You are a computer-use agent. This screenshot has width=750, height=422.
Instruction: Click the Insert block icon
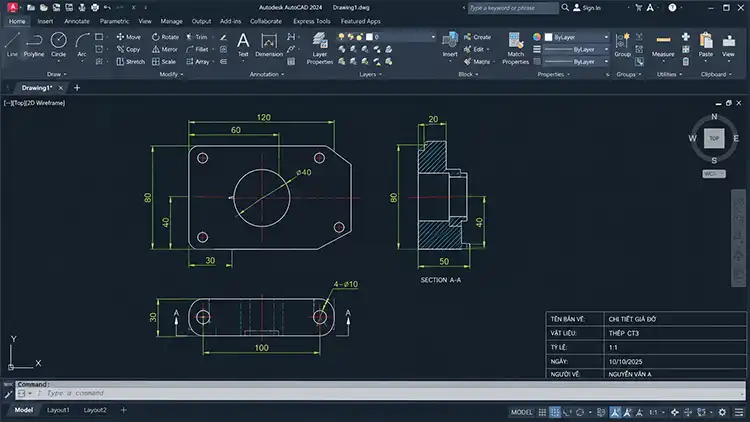pos(450,45)
